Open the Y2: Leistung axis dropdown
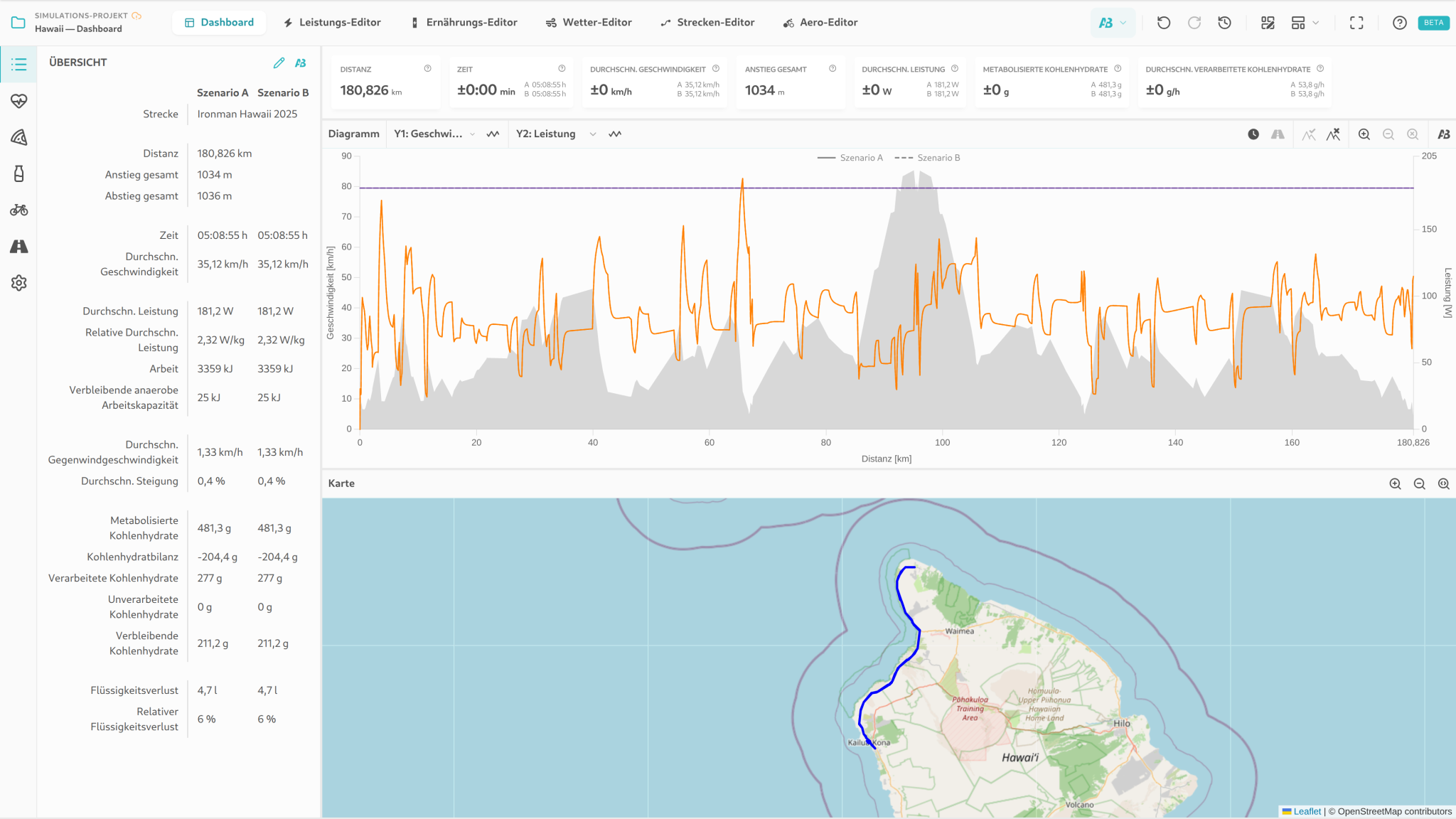 tap(556, 134)
